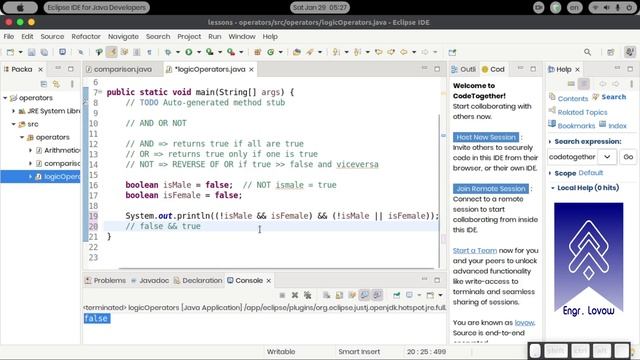Viewport: 640px width, 360px height.
Task: Open the Debug dropdown arrow
Action: [178, 52]
